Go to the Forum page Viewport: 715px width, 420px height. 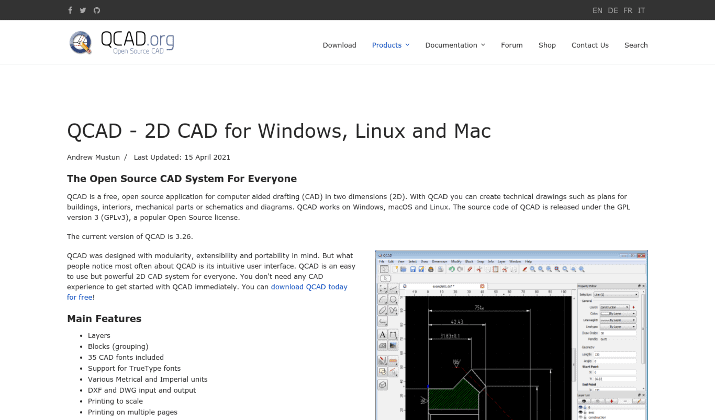coord(511,45)
